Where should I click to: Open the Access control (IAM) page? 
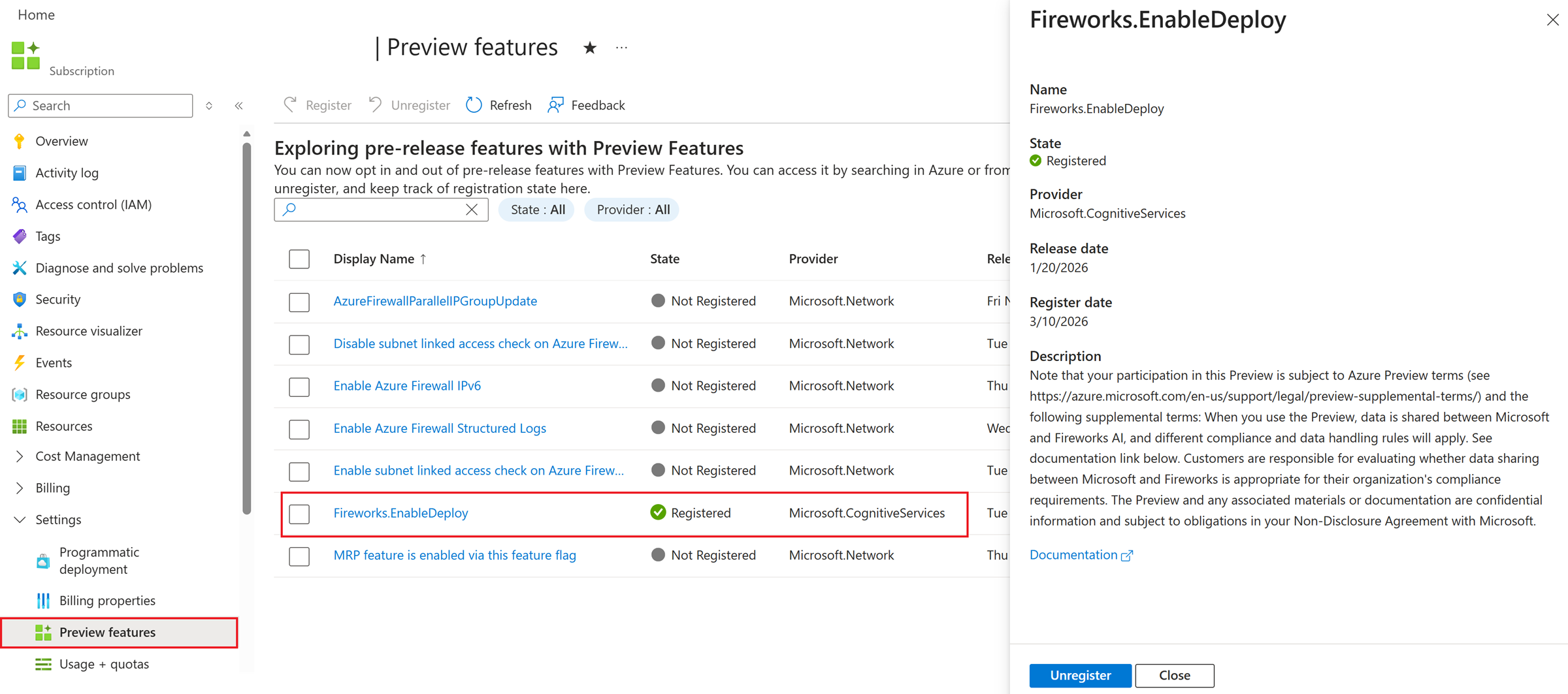pyautogui.click(x=93, y=204)
